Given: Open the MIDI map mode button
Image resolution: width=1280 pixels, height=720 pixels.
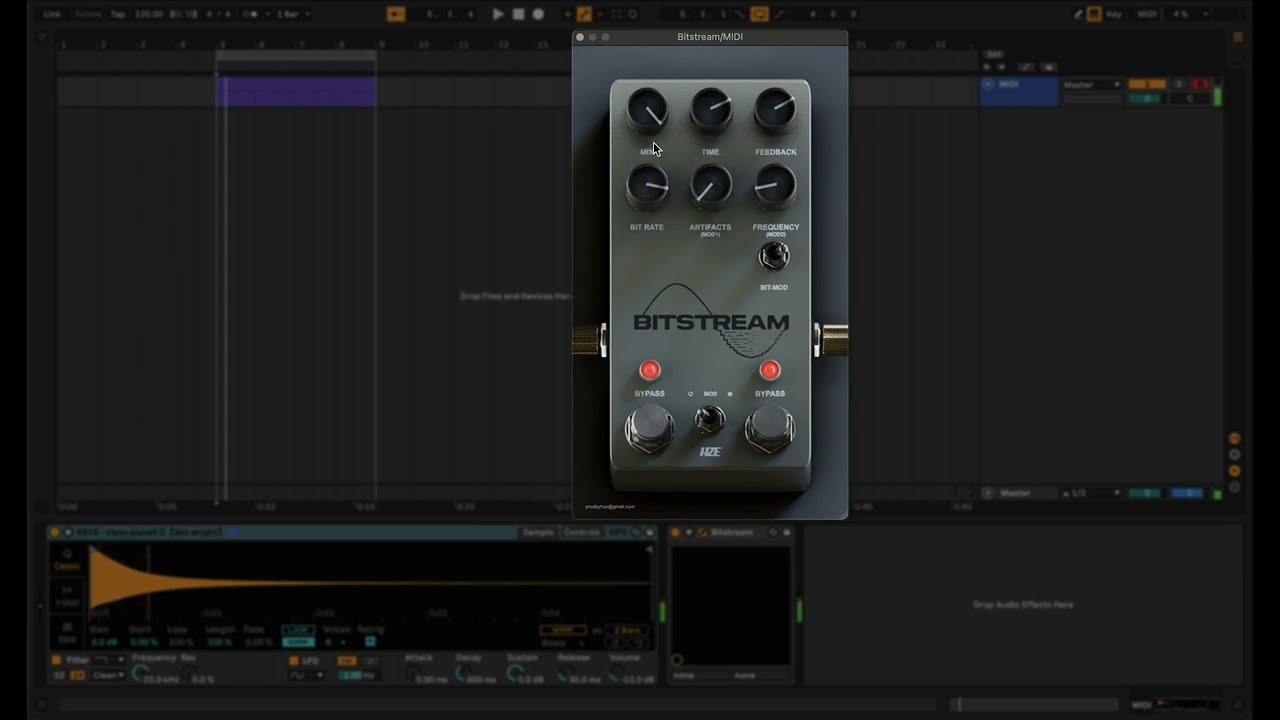Looking at the screenshot, I should [1146, 14].
